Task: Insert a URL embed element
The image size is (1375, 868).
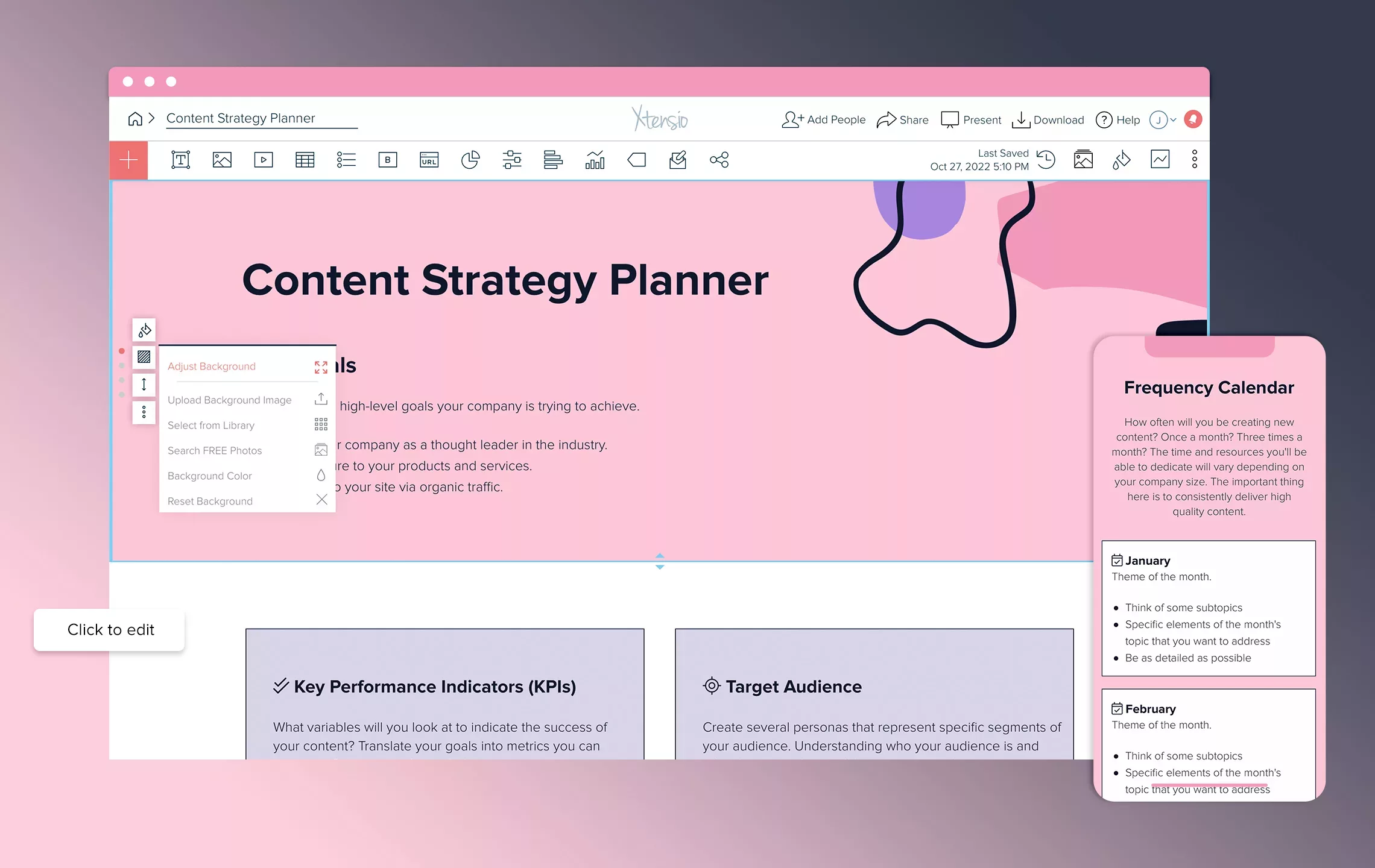Action: coord(429,160)
